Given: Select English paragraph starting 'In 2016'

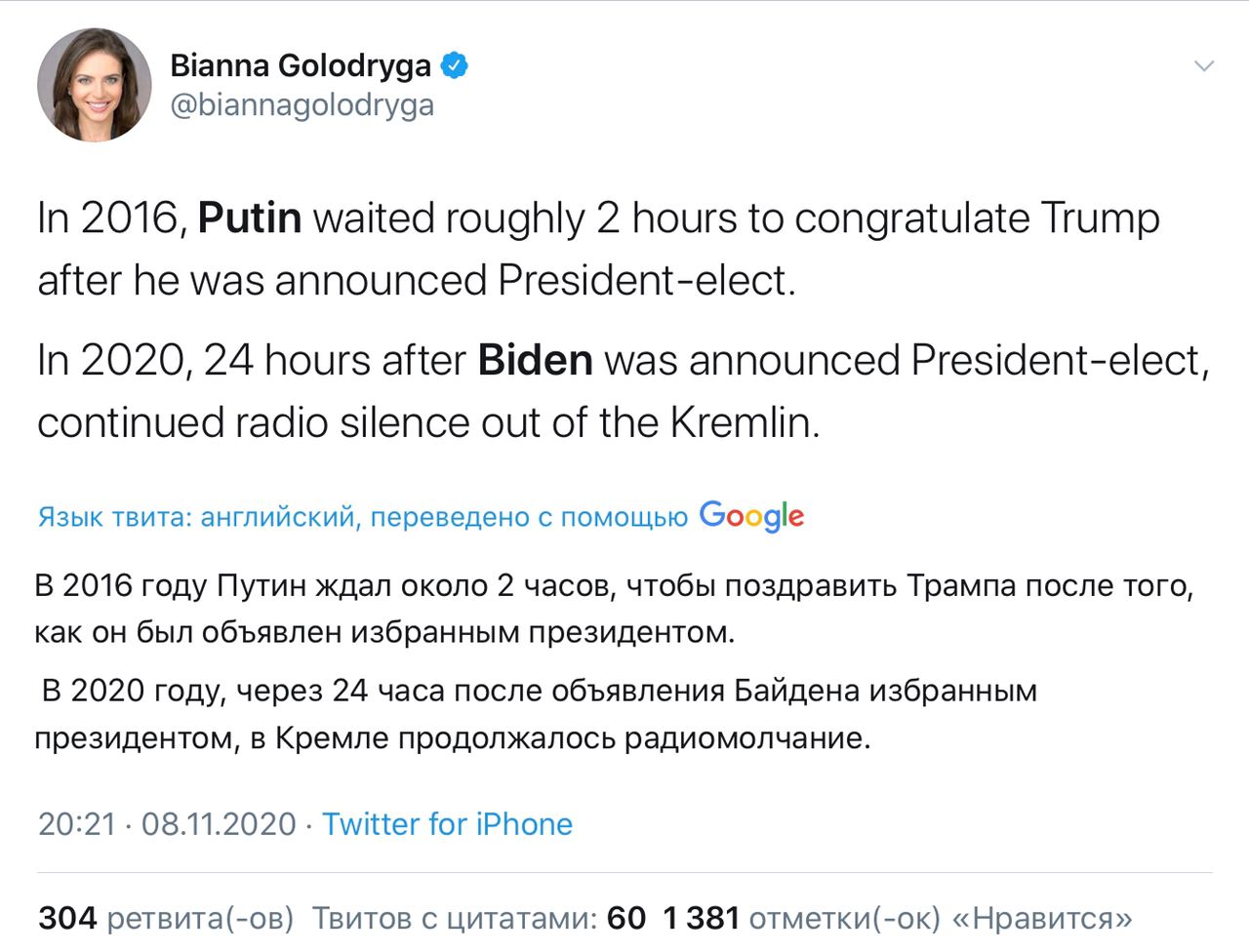Looking at the screenshot, I should [598, 249].
